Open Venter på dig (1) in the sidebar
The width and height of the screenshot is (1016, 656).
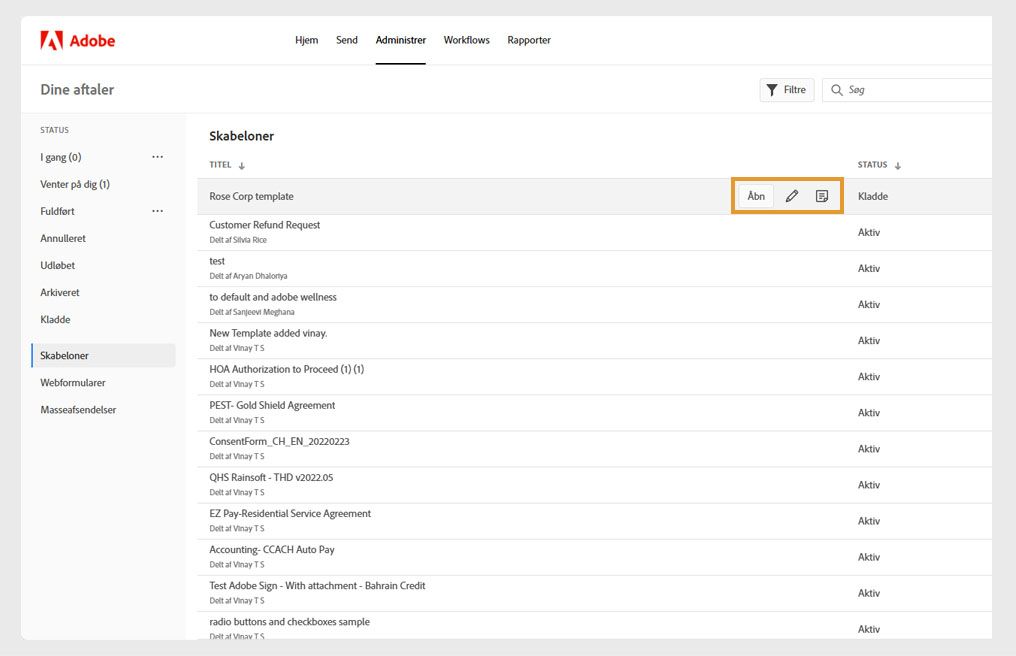click(x=75, y=184)
